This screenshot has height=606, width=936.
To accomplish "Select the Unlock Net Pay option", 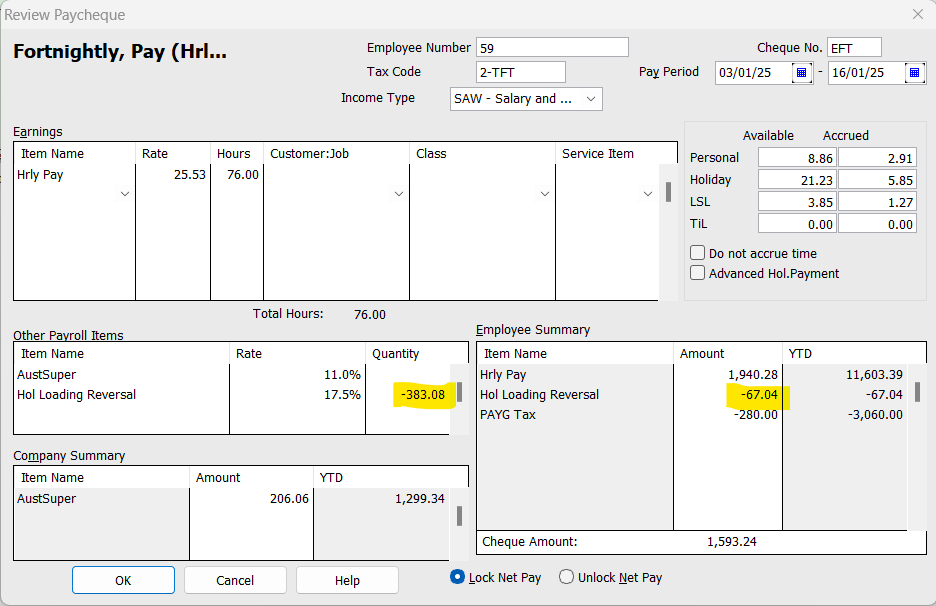I will [566, 577].
